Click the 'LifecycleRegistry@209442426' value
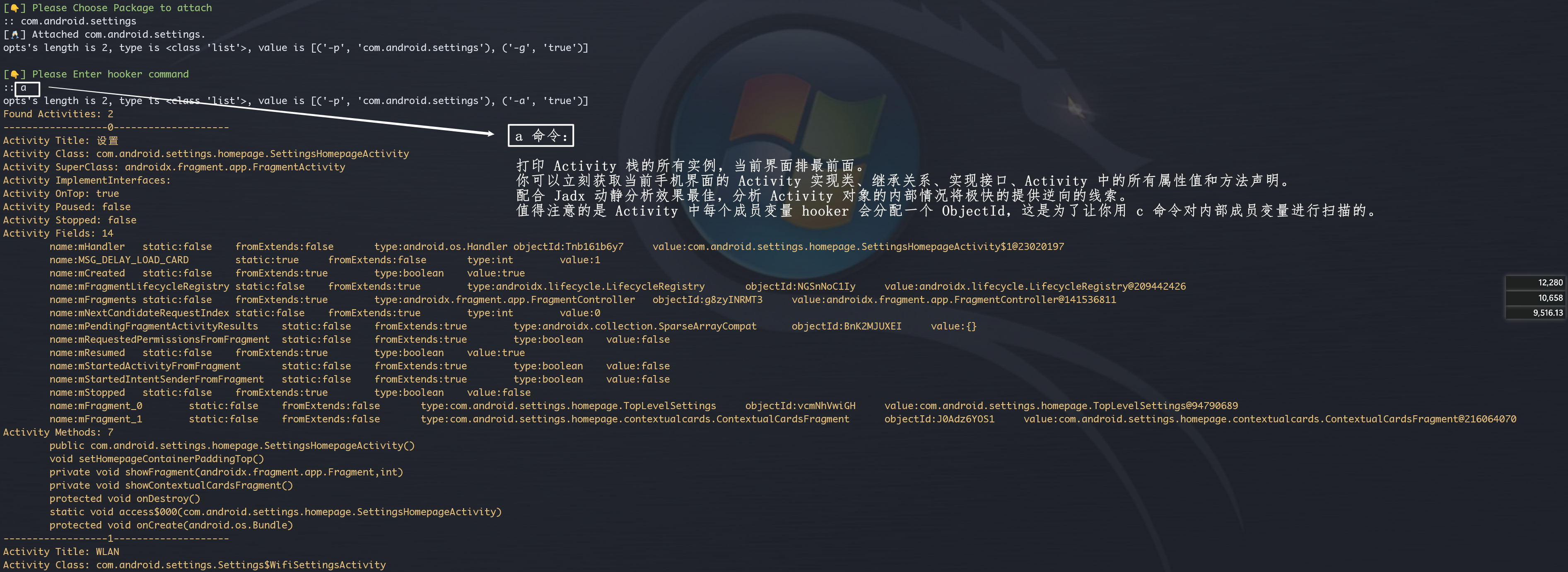 1035,286
